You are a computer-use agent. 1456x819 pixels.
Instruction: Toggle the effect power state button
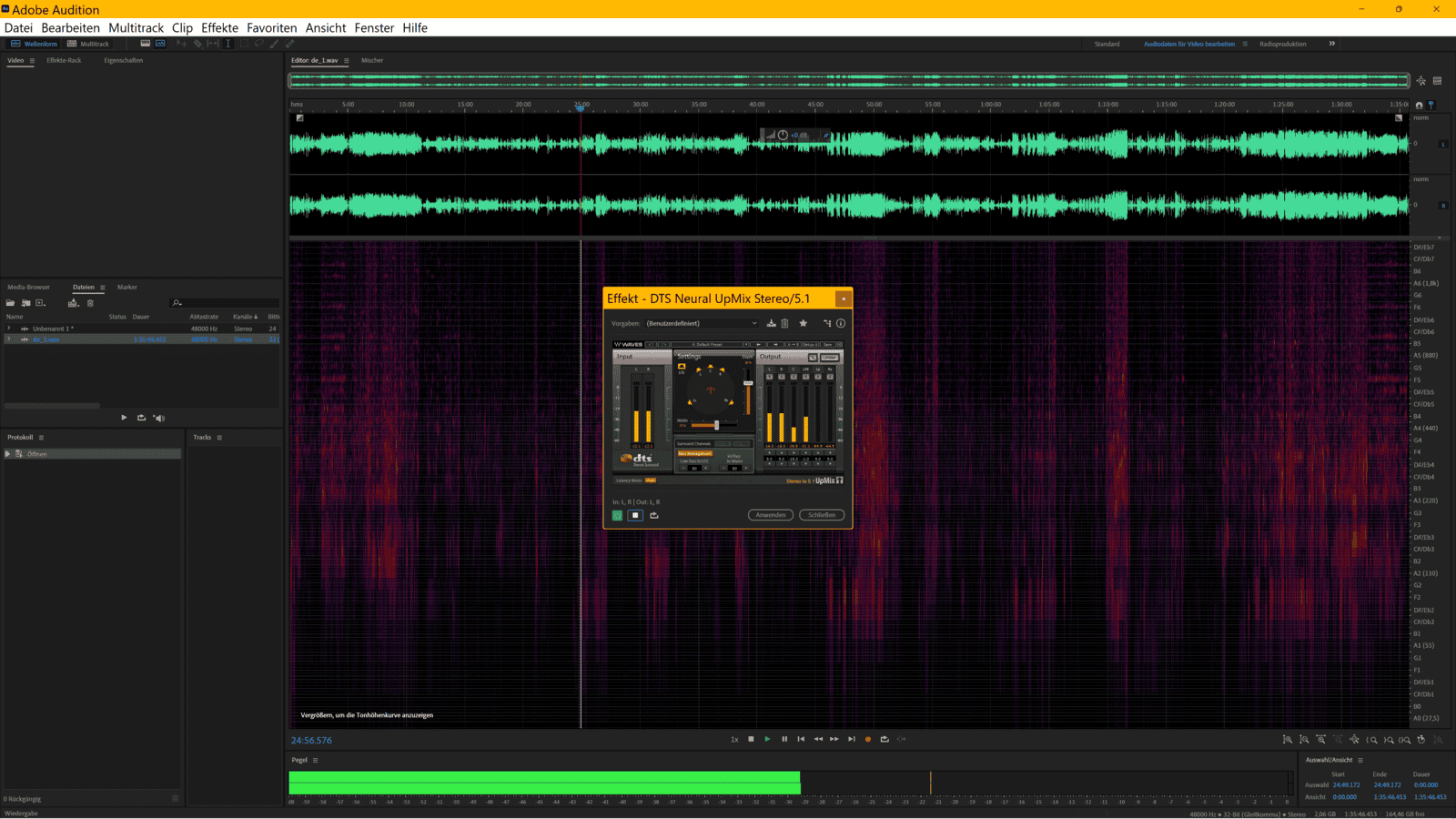click(617, 515)
